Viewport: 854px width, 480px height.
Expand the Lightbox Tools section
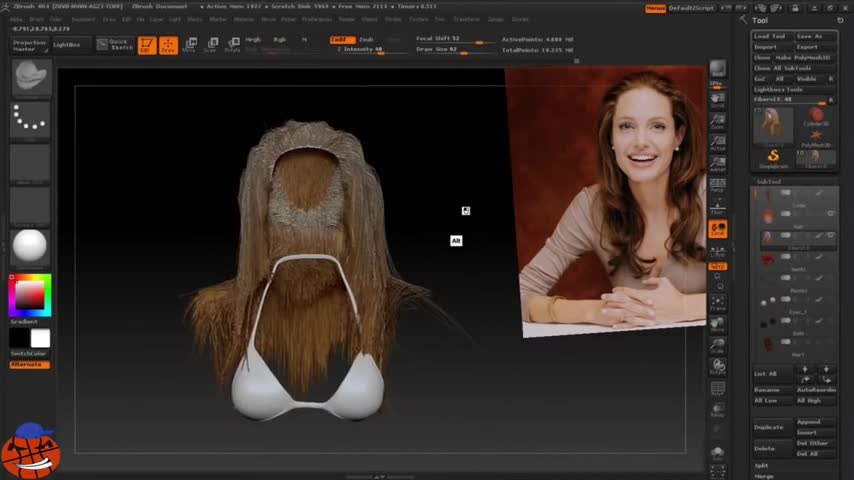pyautogui.click(x=778, y=89)
